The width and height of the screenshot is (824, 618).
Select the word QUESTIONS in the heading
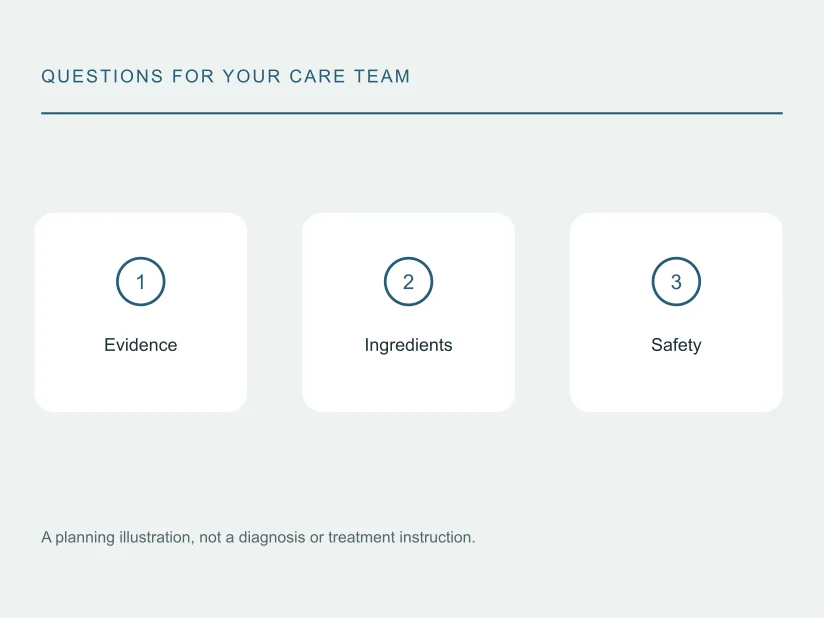[x=102, y=76]
